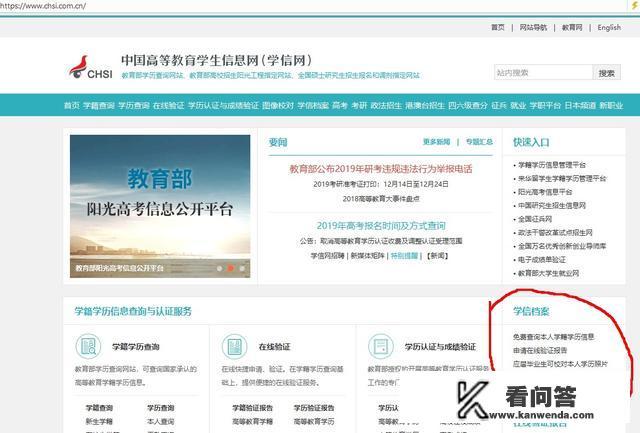Open 阳光高考信息平台 in 快速入口

click(x=545, y=192)
